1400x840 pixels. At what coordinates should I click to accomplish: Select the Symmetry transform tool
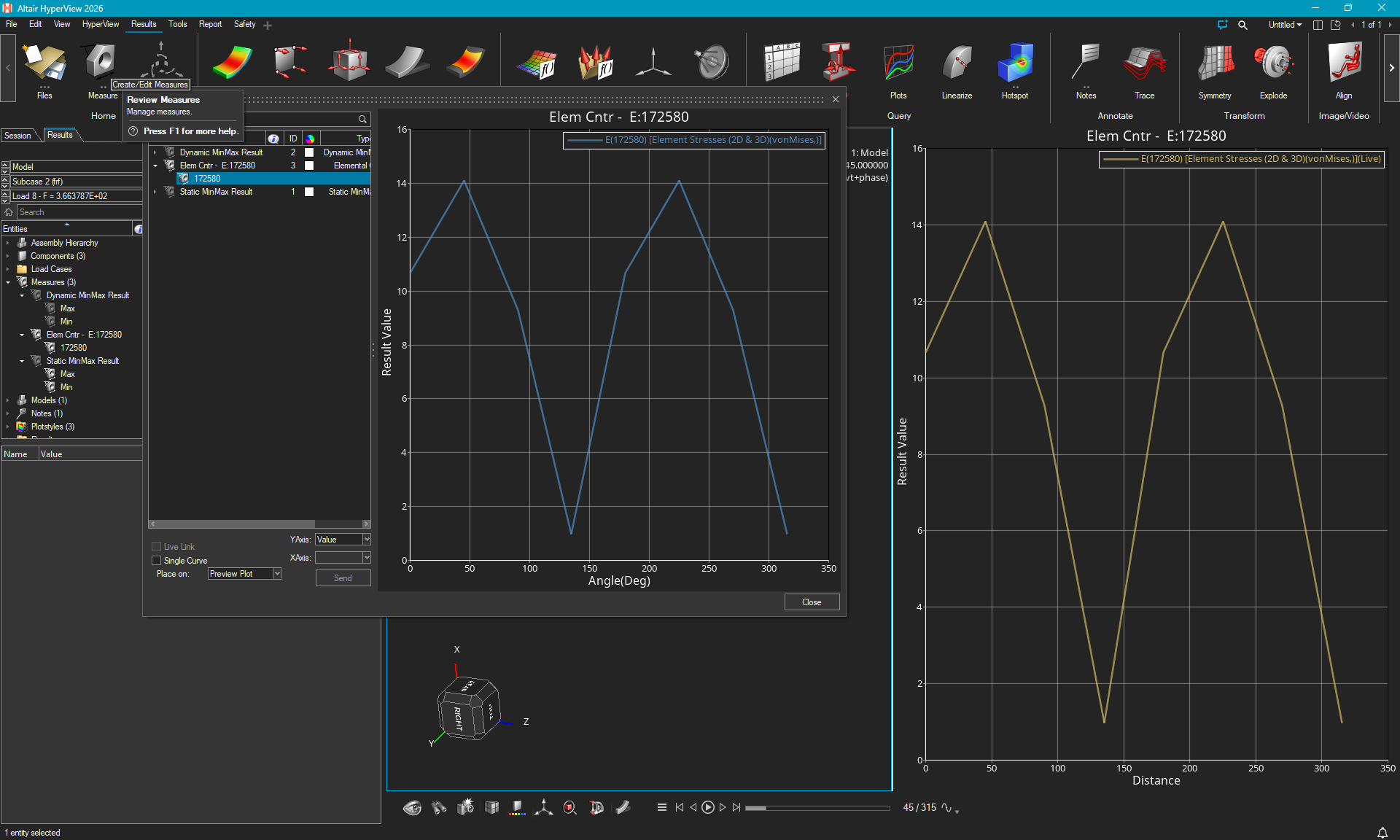click(x=1215, y=70)
